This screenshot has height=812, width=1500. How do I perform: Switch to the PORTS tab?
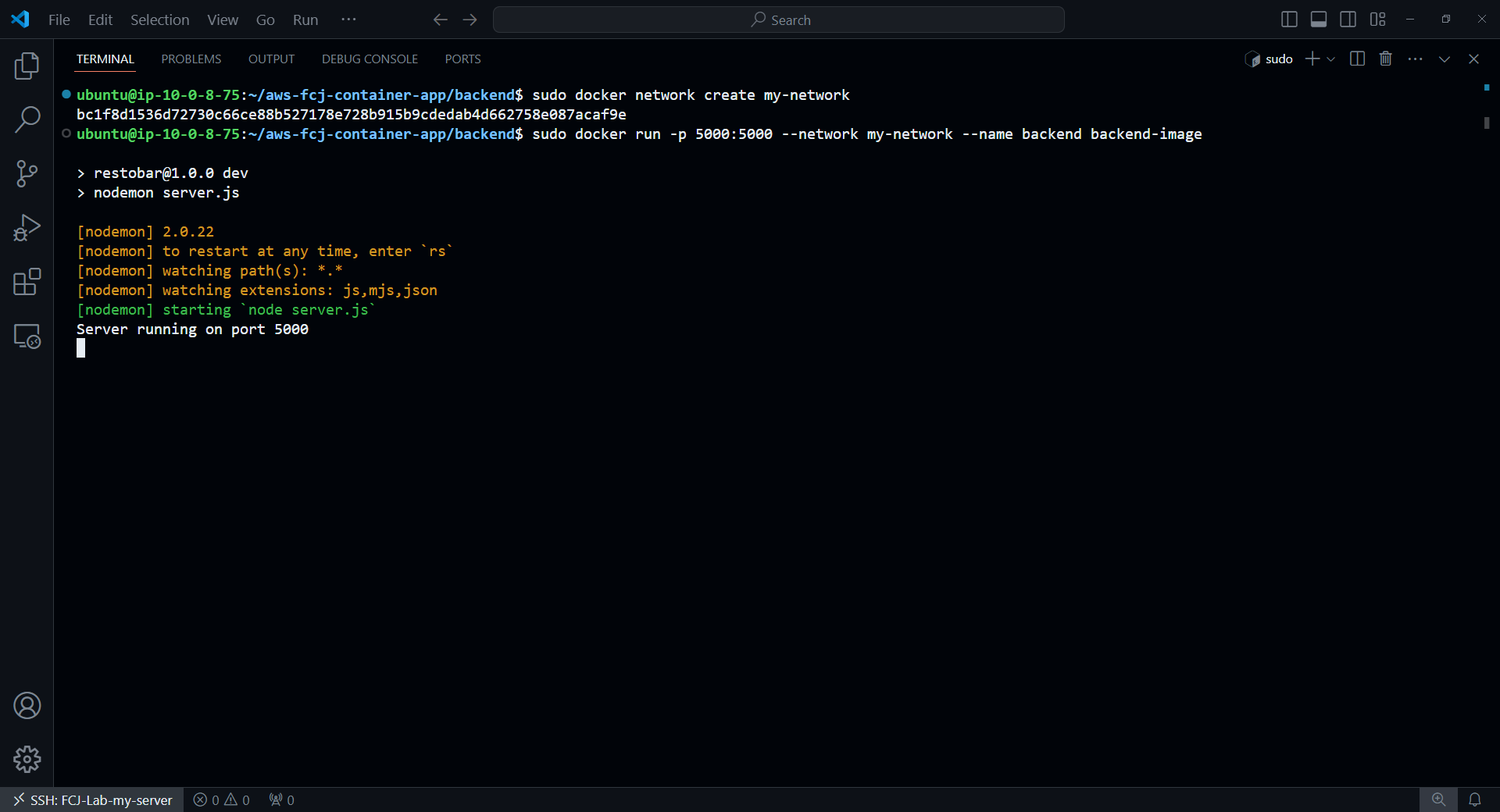[462, 59]
